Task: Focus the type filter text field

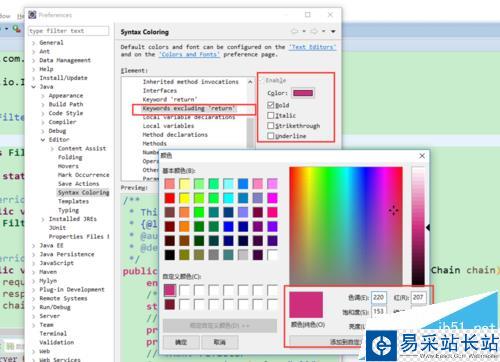Action: (69, 31)
